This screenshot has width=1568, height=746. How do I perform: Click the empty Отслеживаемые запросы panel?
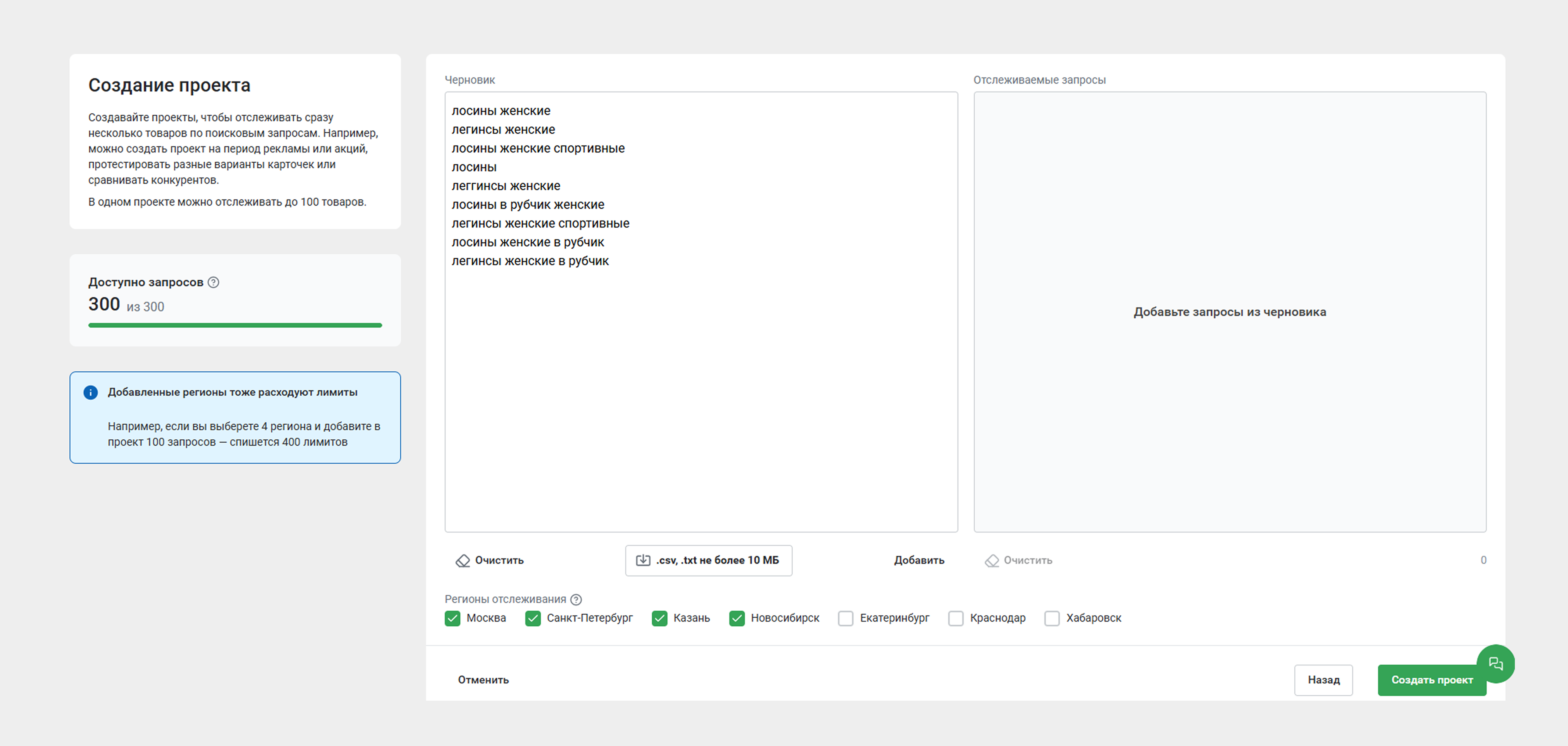tap(1230, 312)
